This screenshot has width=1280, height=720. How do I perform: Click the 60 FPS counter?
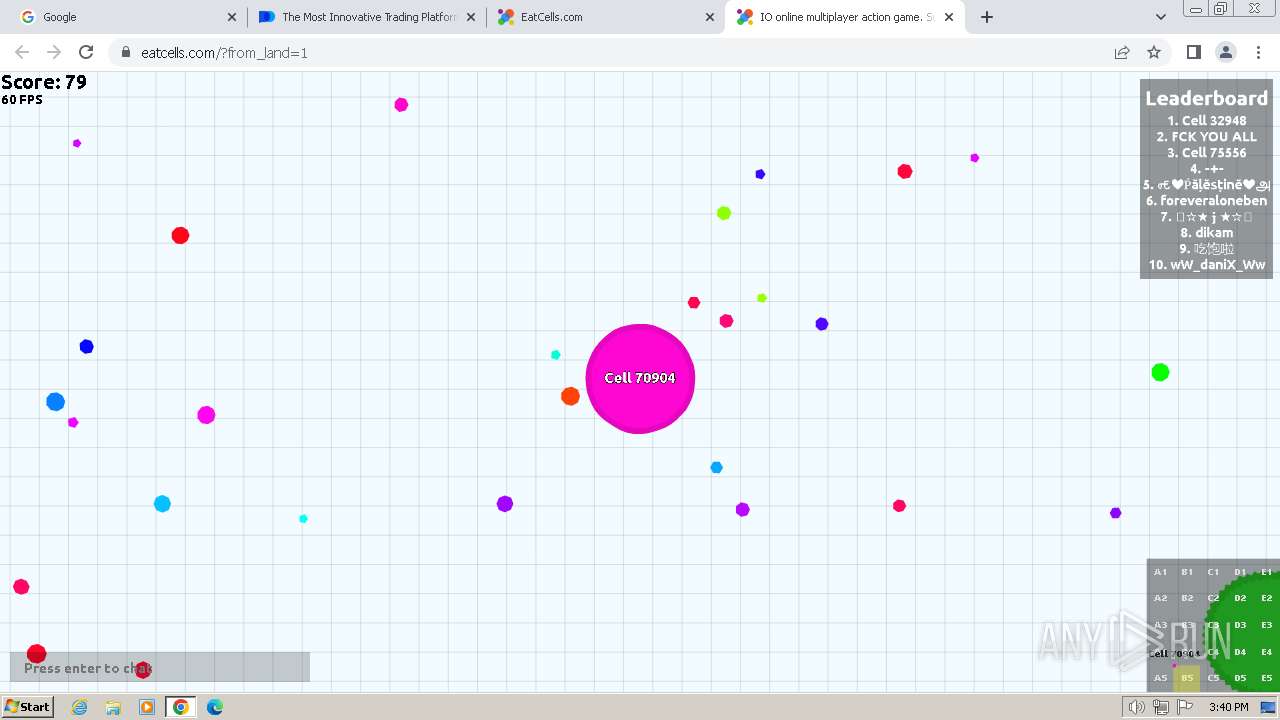(x=22, y=100)
